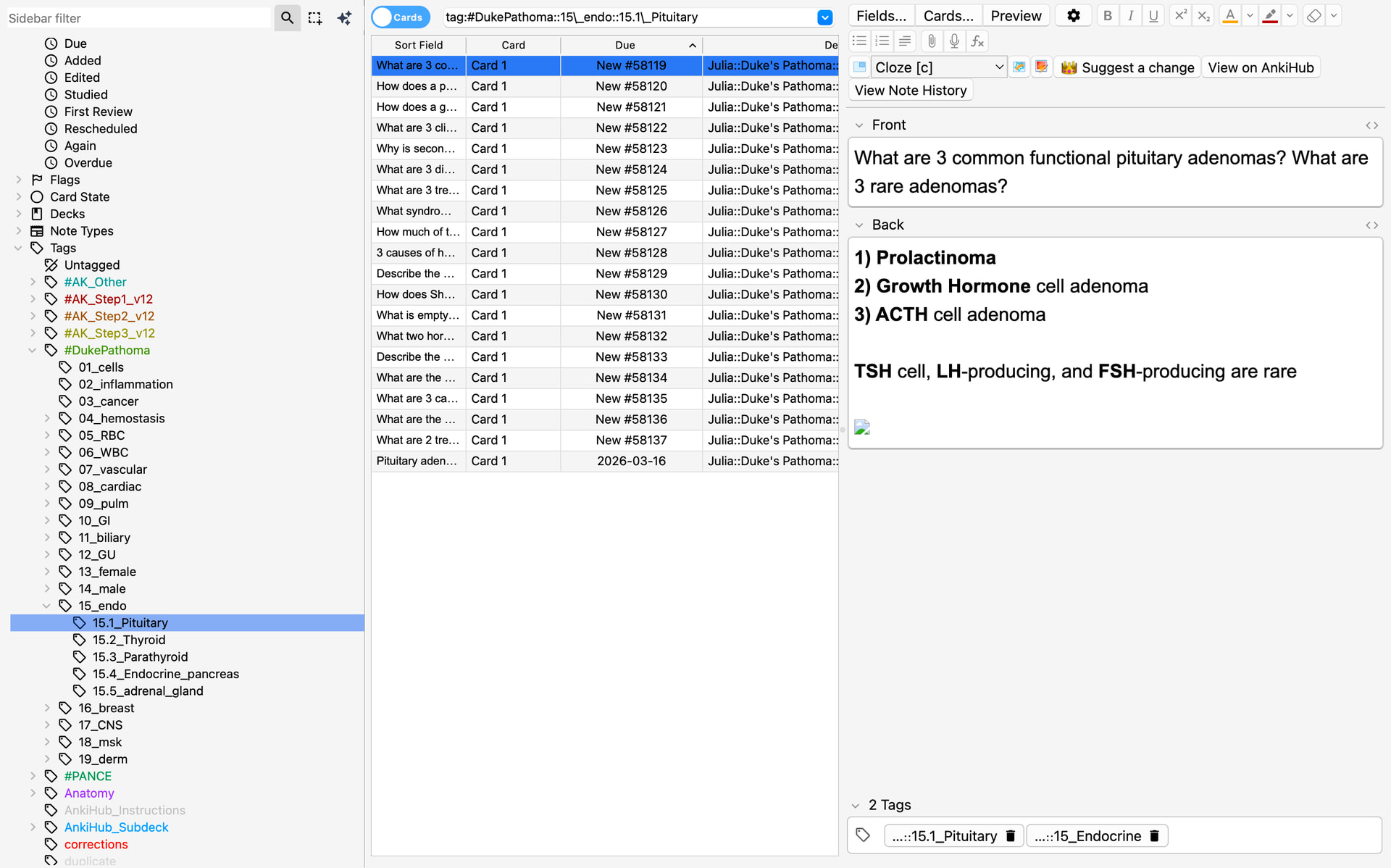The height and width of the screenshot is (868, 1391).
Task: Toggle the Cards/Notes switch
Action: coord(401,17)
